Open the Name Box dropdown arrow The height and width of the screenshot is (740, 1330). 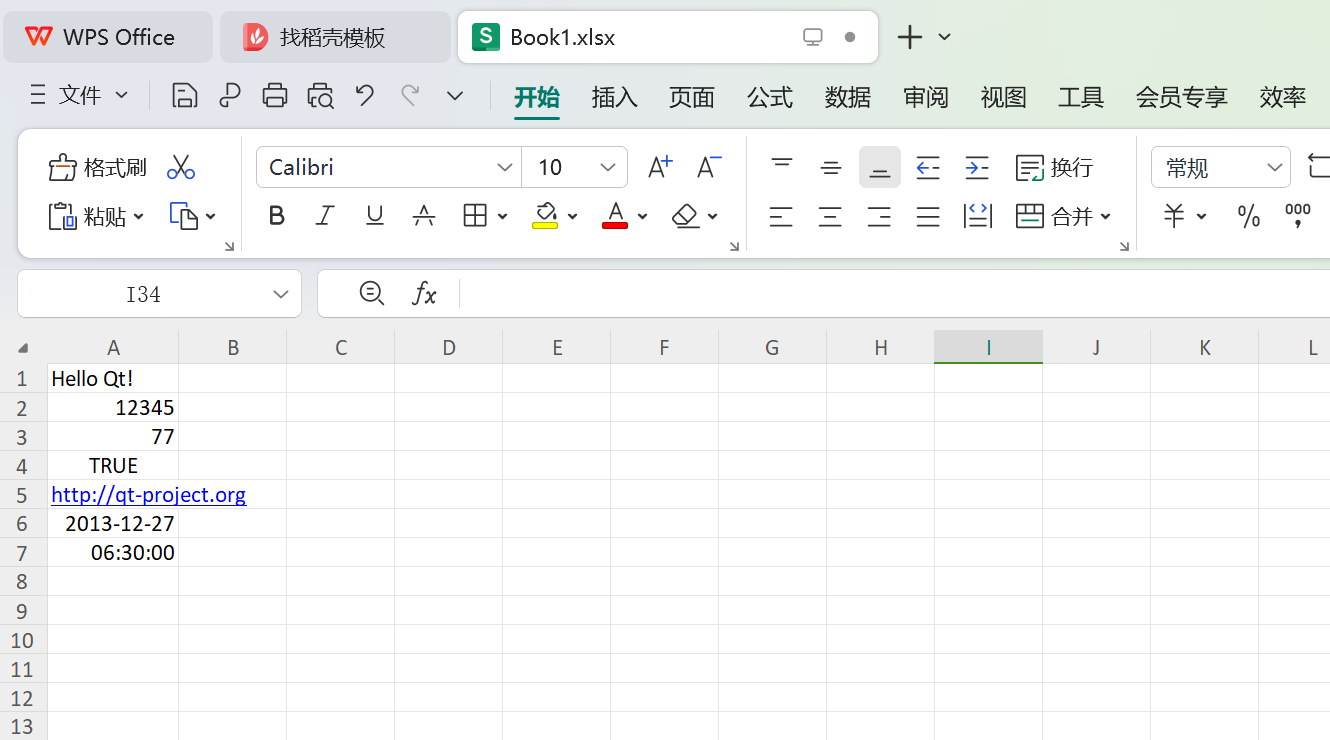click(281, 294)
